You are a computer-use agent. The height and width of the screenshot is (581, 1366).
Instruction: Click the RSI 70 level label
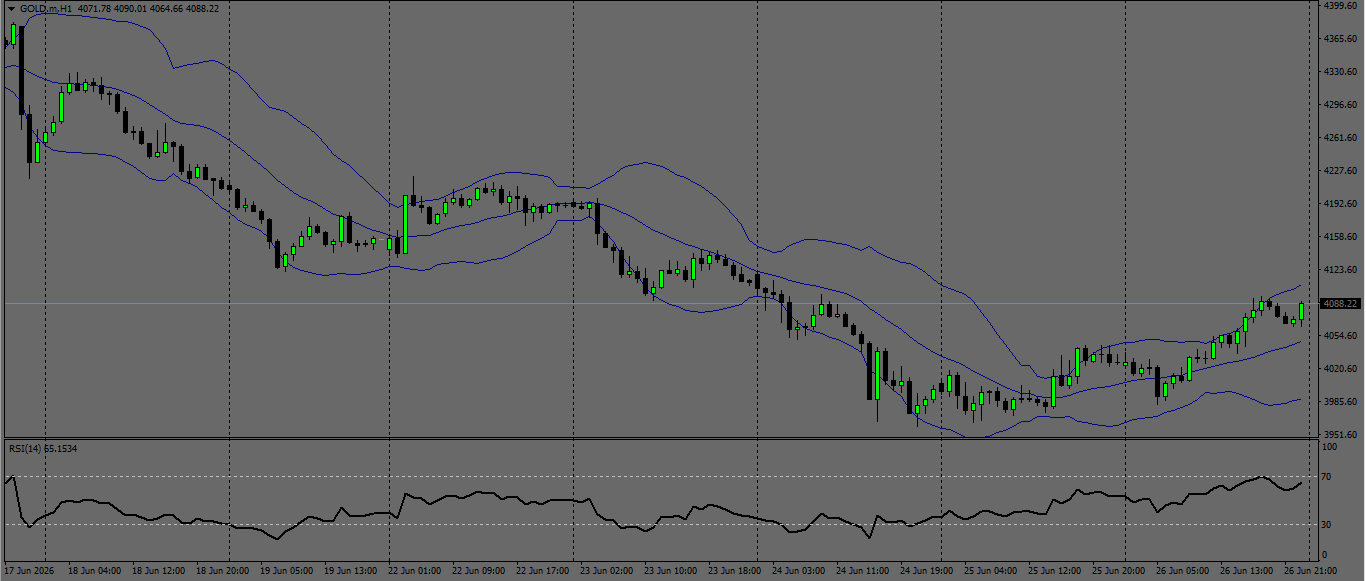tap(1326, 477)
